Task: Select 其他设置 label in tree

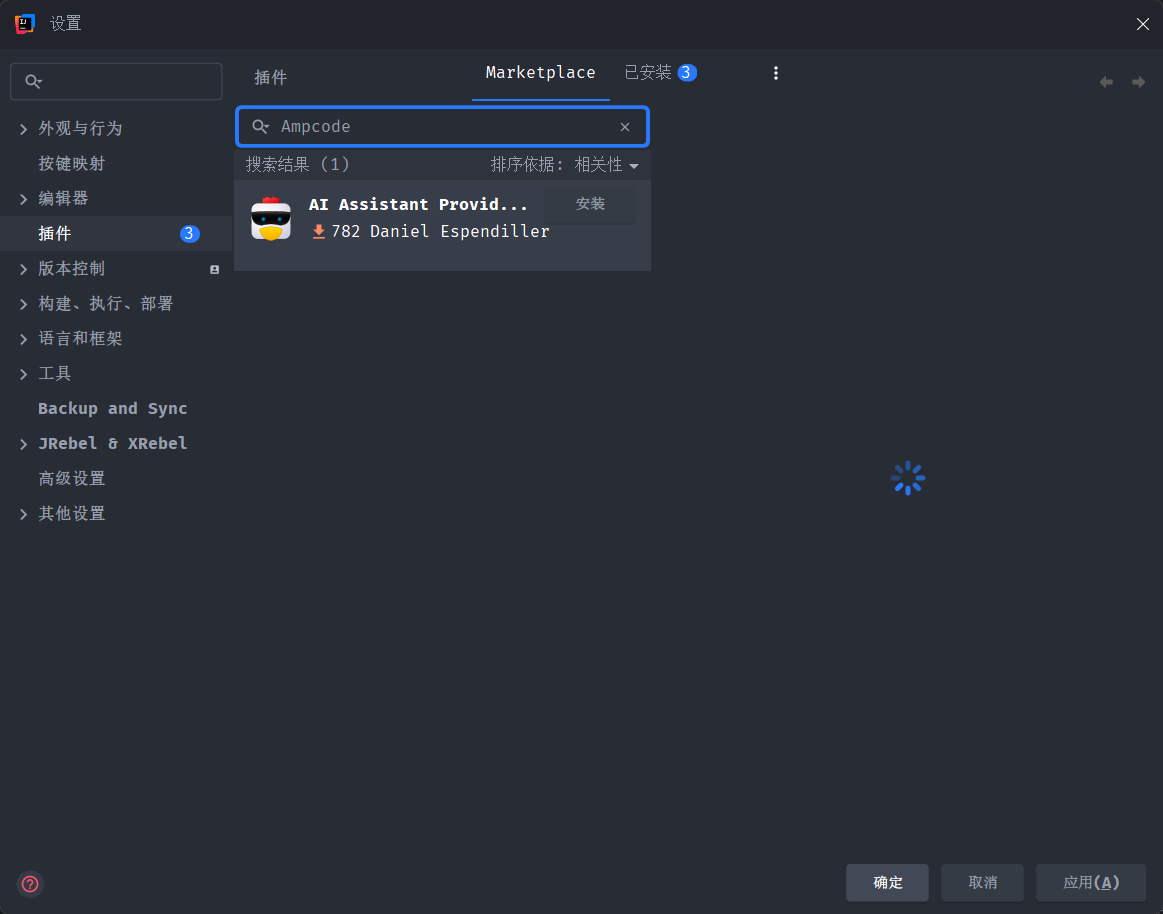Action: pos(72,513)
